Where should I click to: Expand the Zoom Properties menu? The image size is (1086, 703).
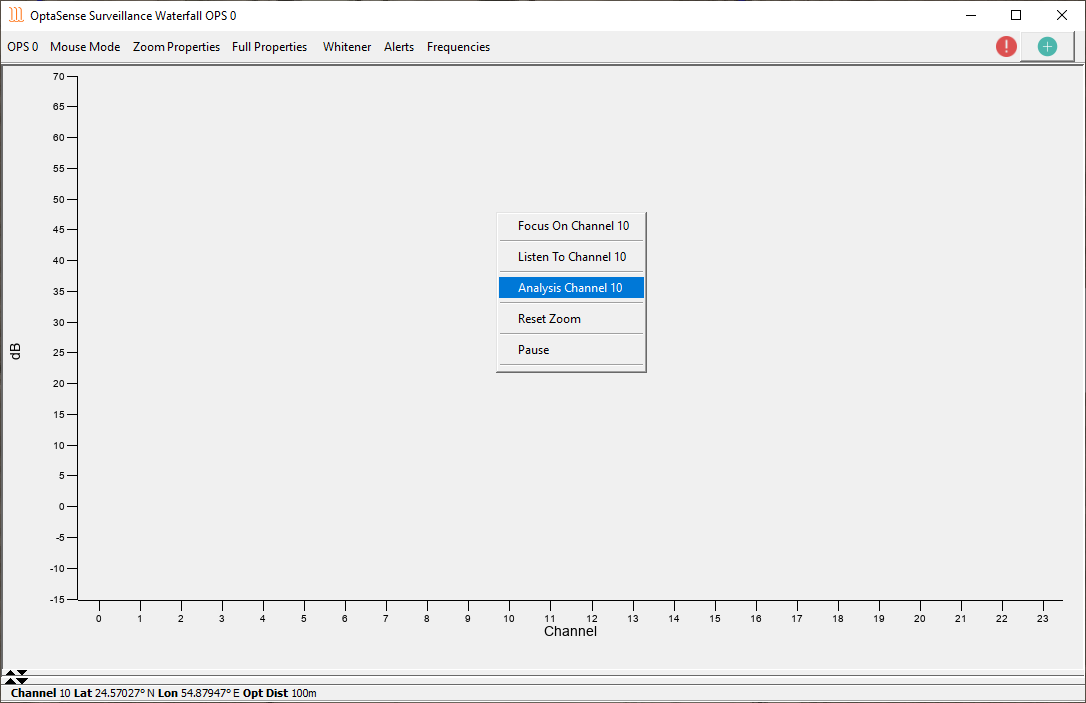(176, 47)
